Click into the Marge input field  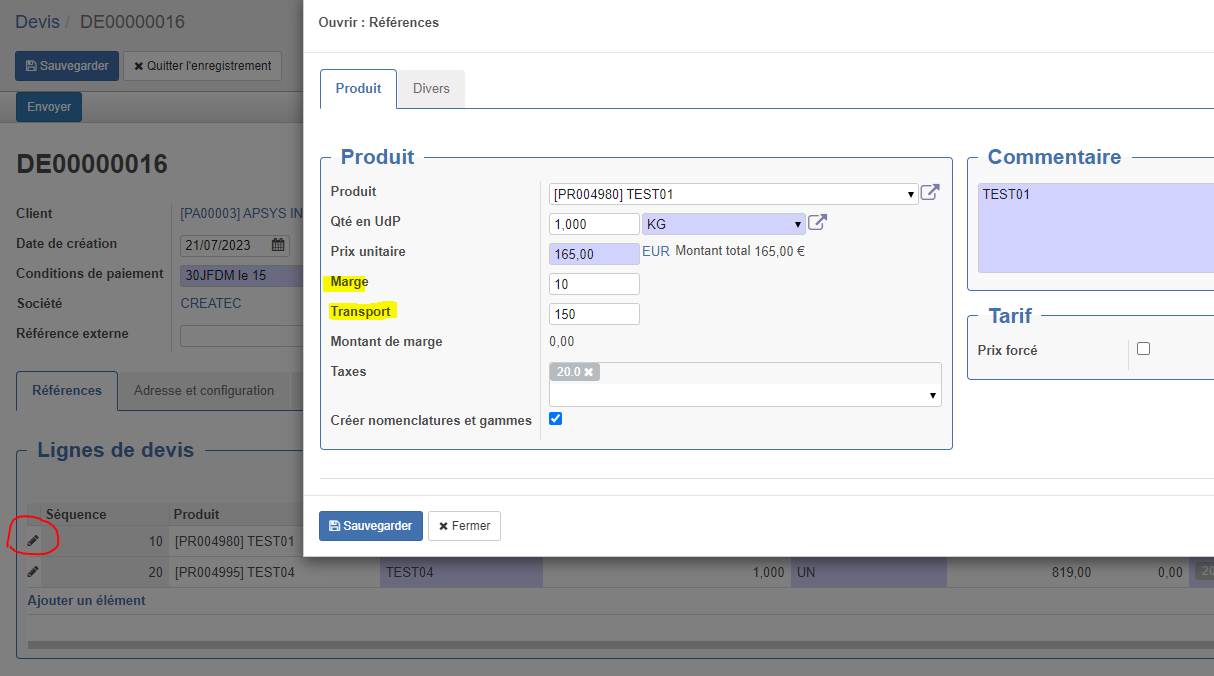pyautogui.click(x=594, y=284)
